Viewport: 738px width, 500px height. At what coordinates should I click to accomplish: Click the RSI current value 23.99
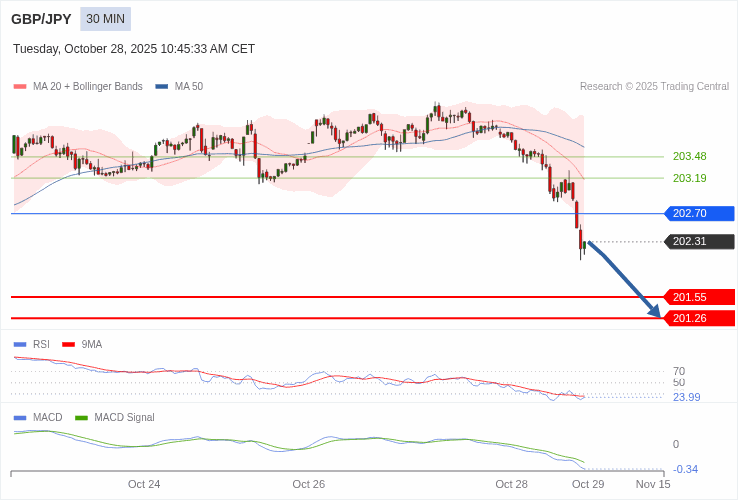pos(687,397)
